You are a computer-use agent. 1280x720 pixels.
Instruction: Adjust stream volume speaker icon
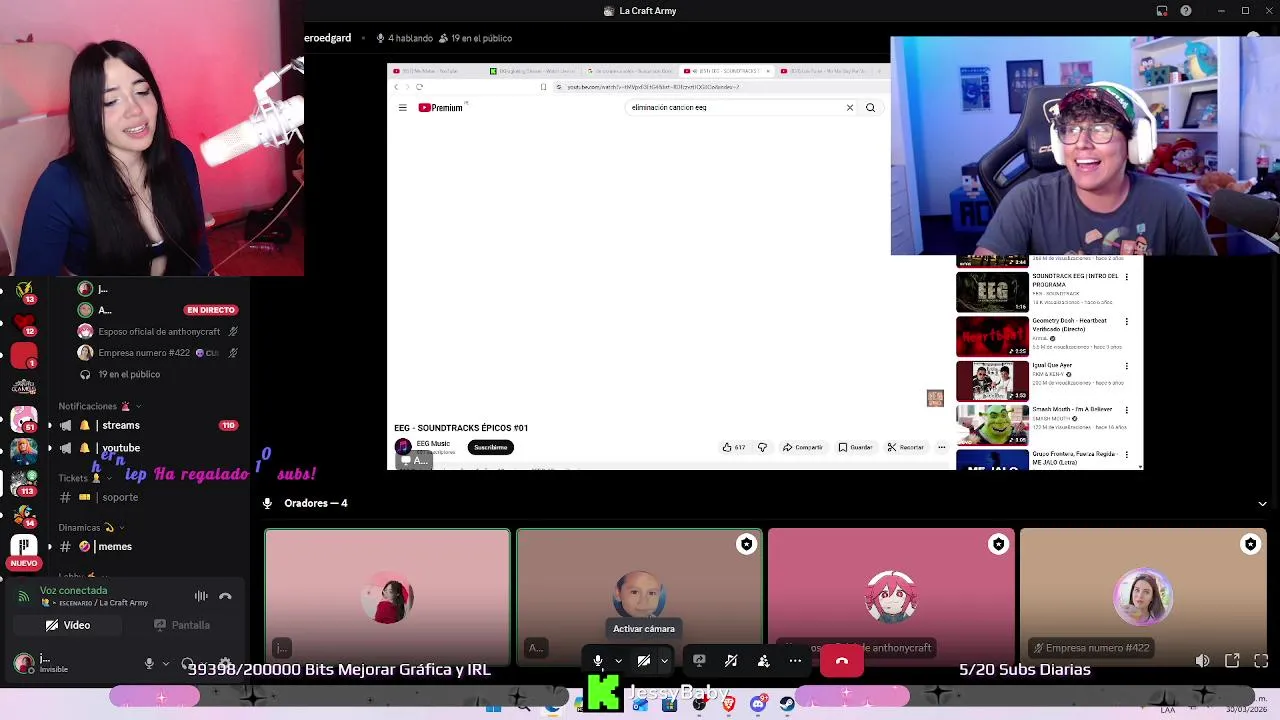pos(1202,661)
